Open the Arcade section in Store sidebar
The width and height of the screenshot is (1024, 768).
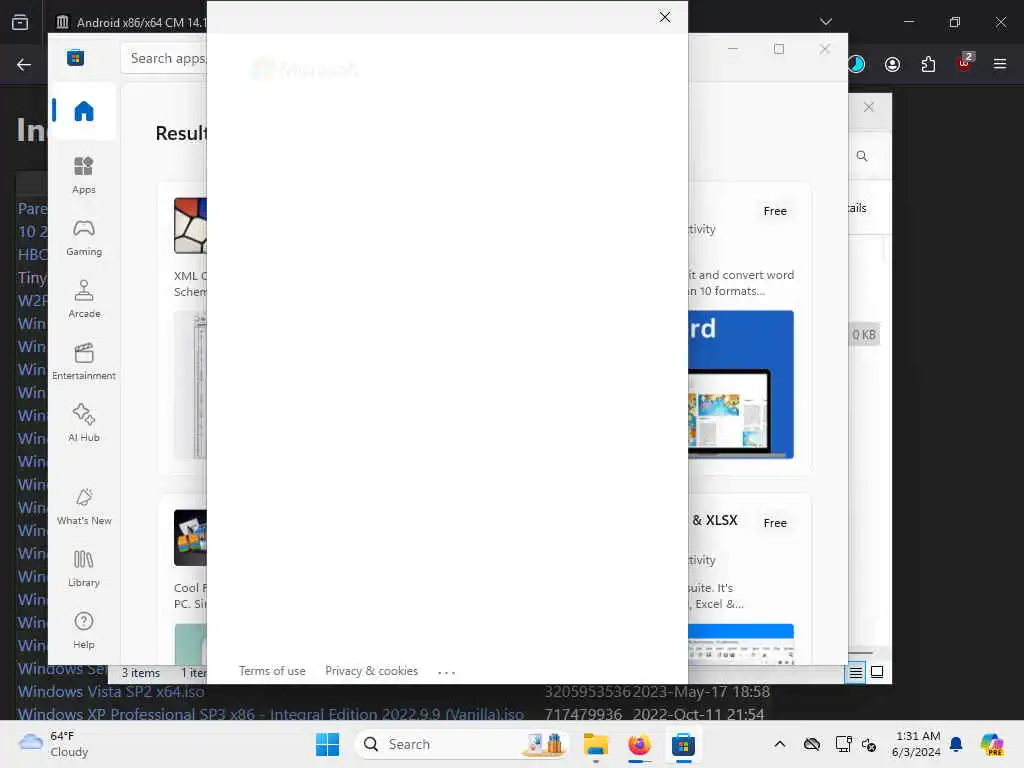click(84, 299)
